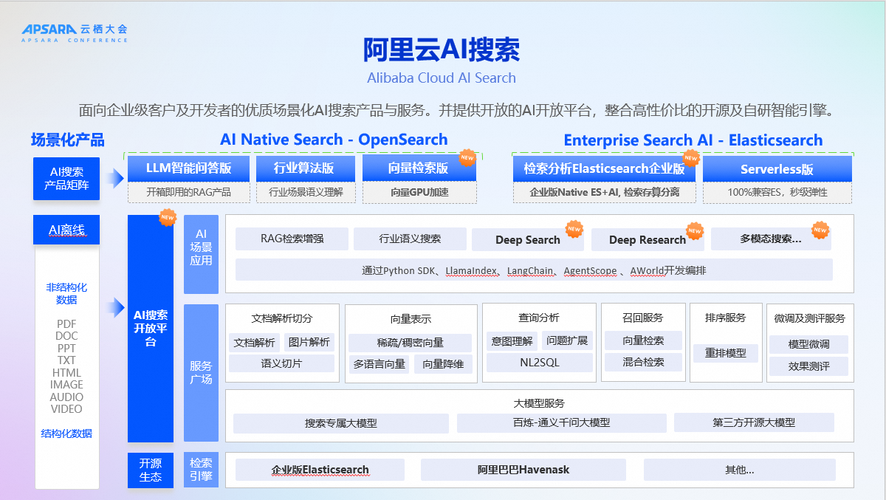This screenshot has height=500, width=886.
Task: Click the 场景化产品 heading
Action: click(67, 140)
